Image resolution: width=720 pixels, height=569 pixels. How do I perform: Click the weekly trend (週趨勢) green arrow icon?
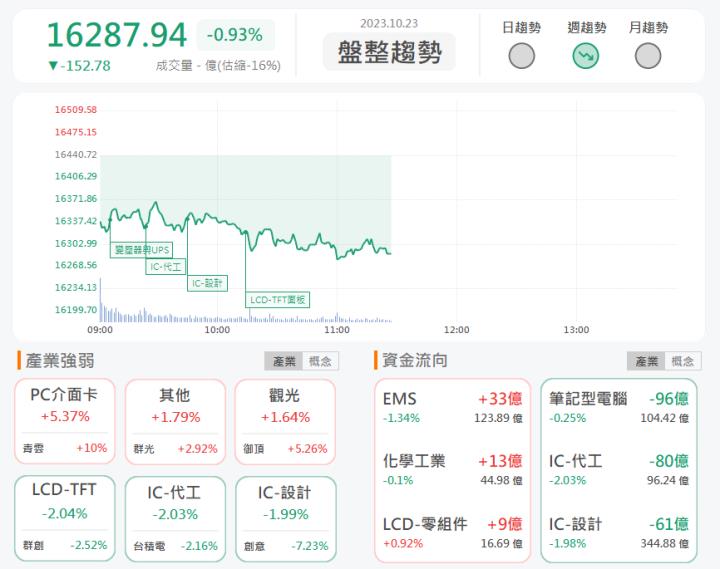[x=585, y=56]
